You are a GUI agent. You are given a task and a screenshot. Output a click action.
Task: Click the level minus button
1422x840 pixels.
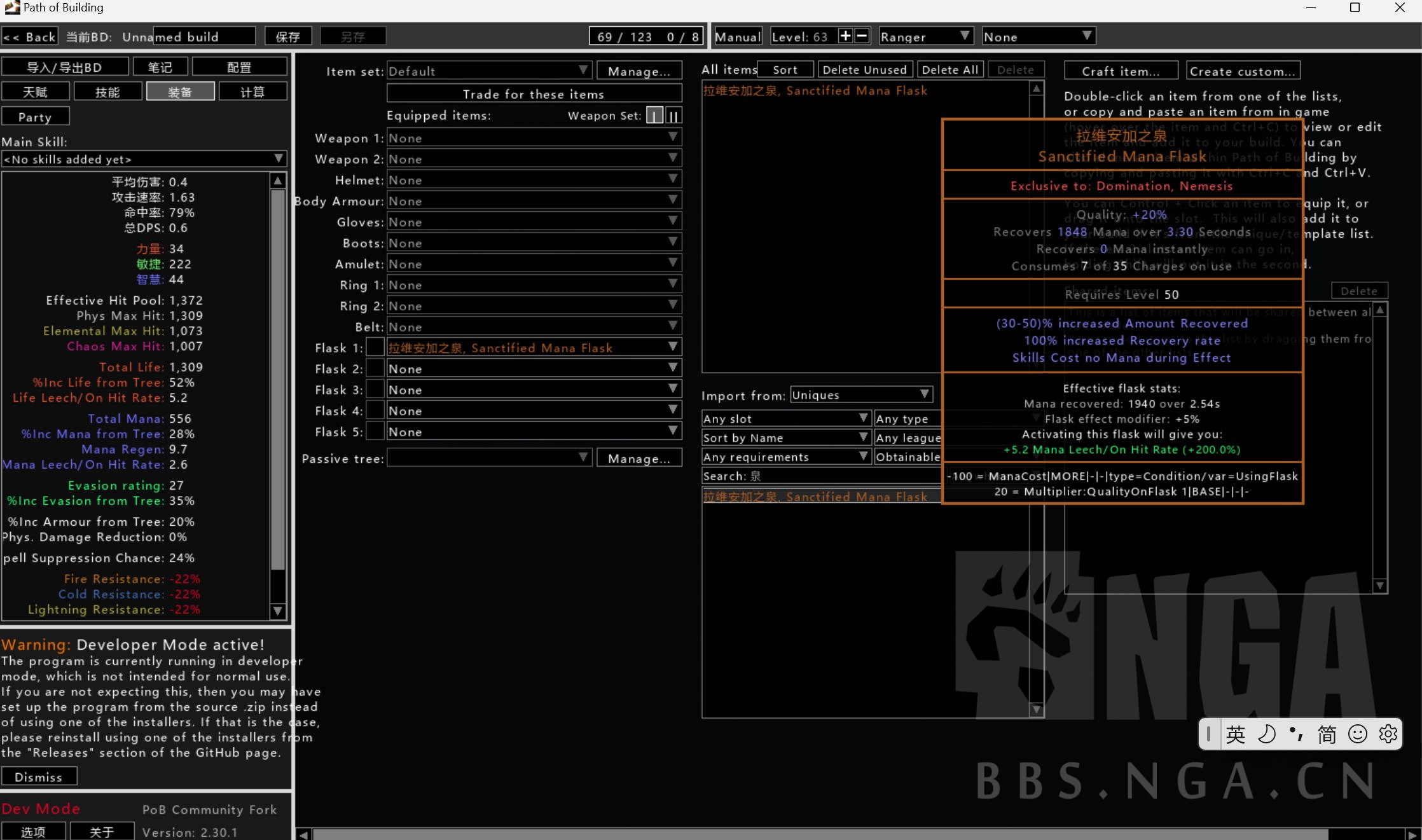862,36
